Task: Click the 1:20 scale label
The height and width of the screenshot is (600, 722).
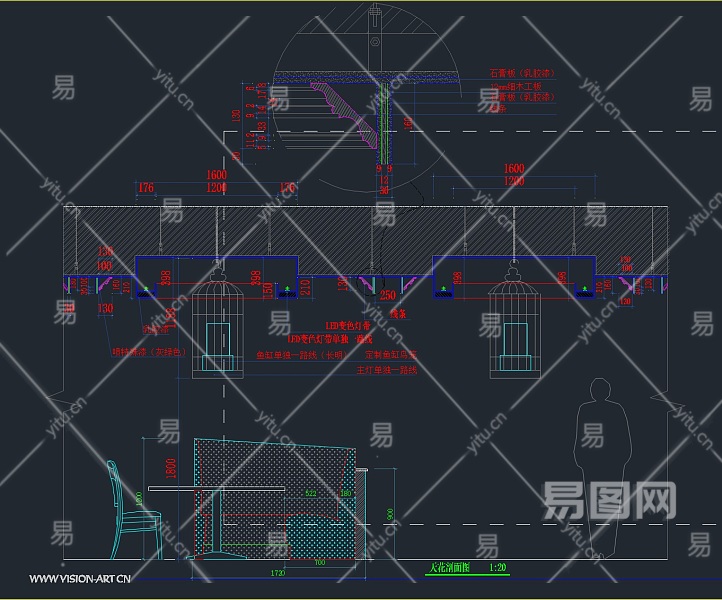Action: [x=497, y=567]
